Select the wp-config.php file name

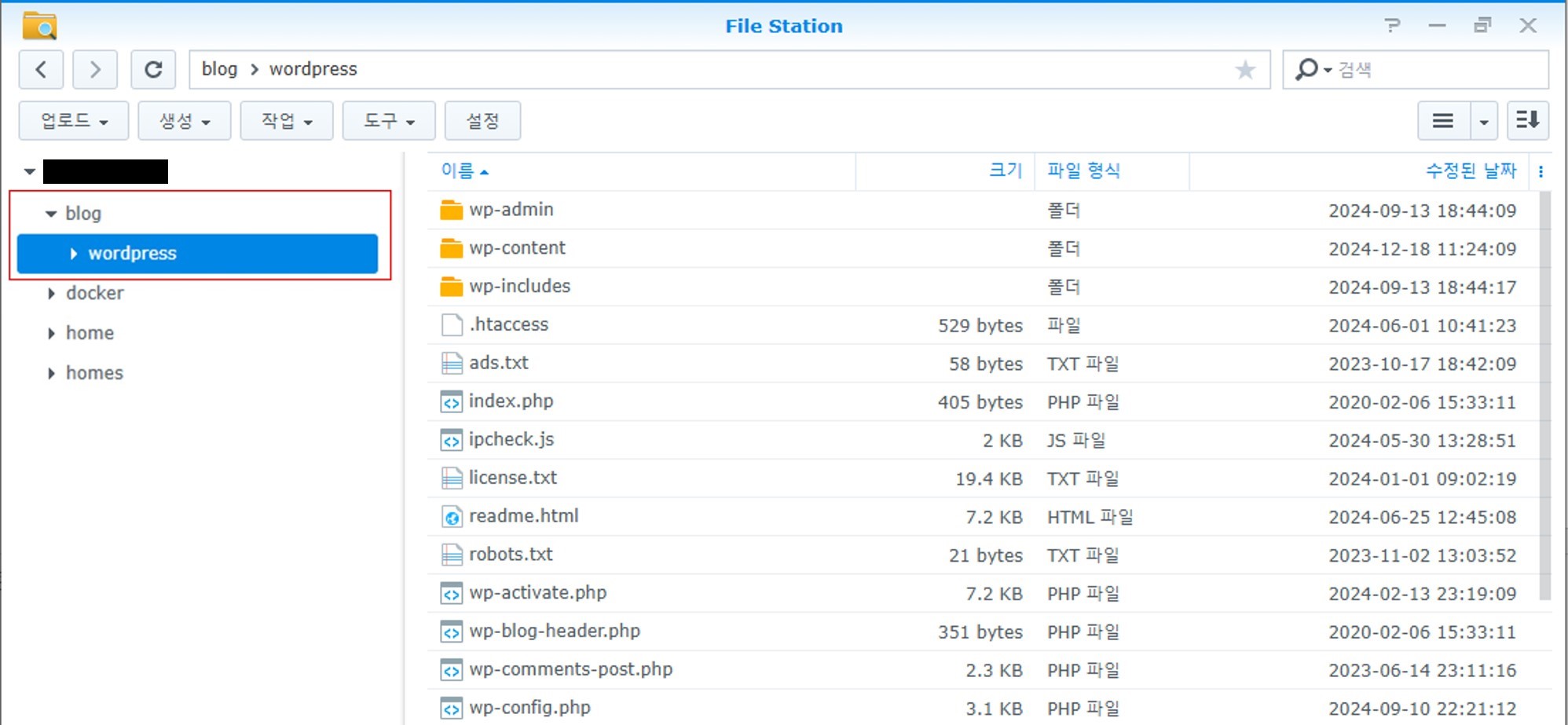click(529, 708)
